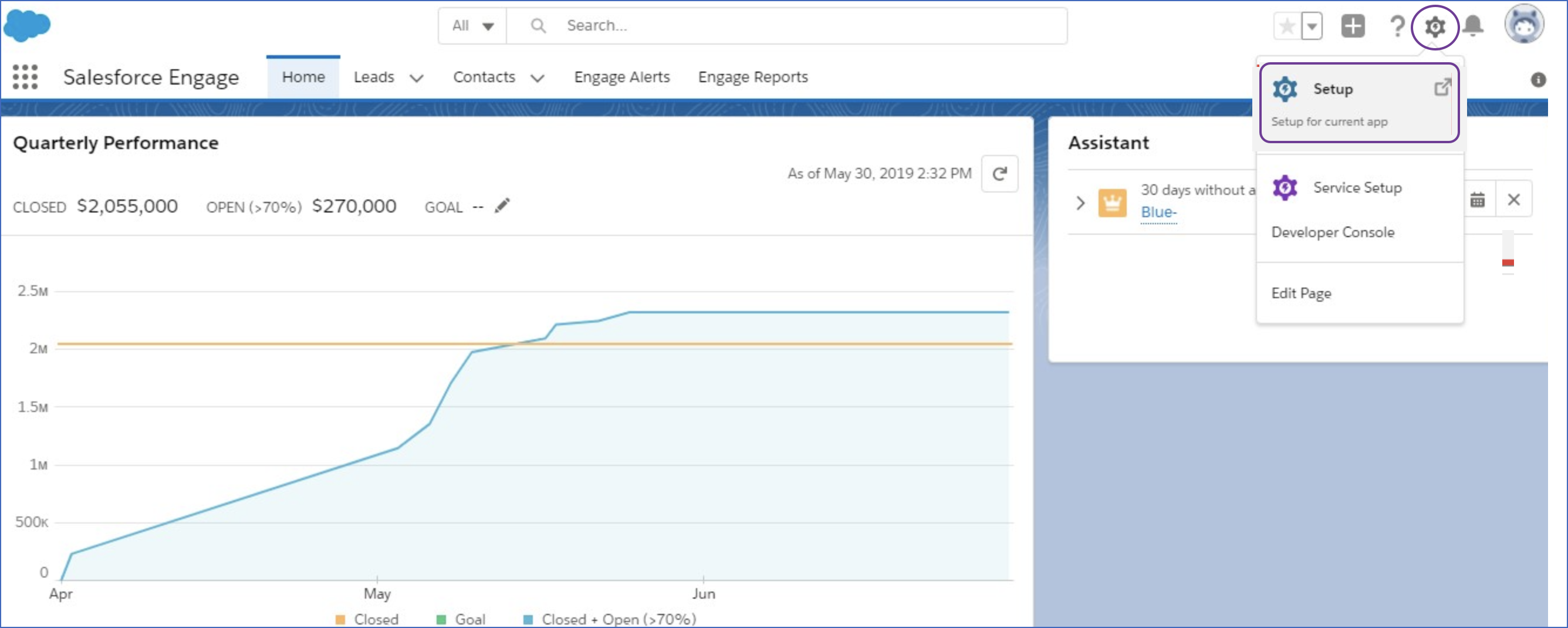Image resolution: width=1568 pixels, height=628 pixels.
Task: Open Developer Console from menu
Action: (1333, 232)
